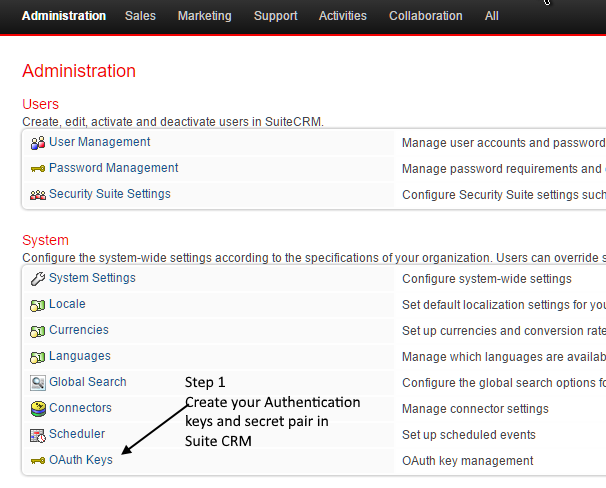Screen dimensions: 606x488
Task: Click the 'Users' section heading
Action: point(40,104)
